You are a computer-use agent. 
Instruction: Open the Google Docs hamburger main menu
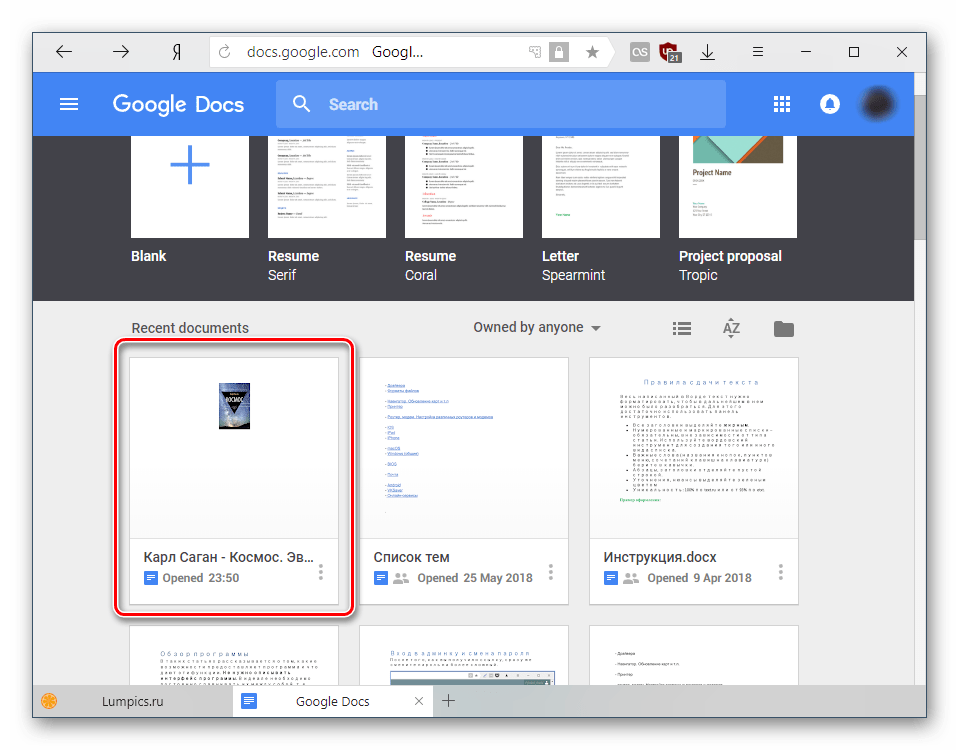pyautogui.click(x=69, y=104)
